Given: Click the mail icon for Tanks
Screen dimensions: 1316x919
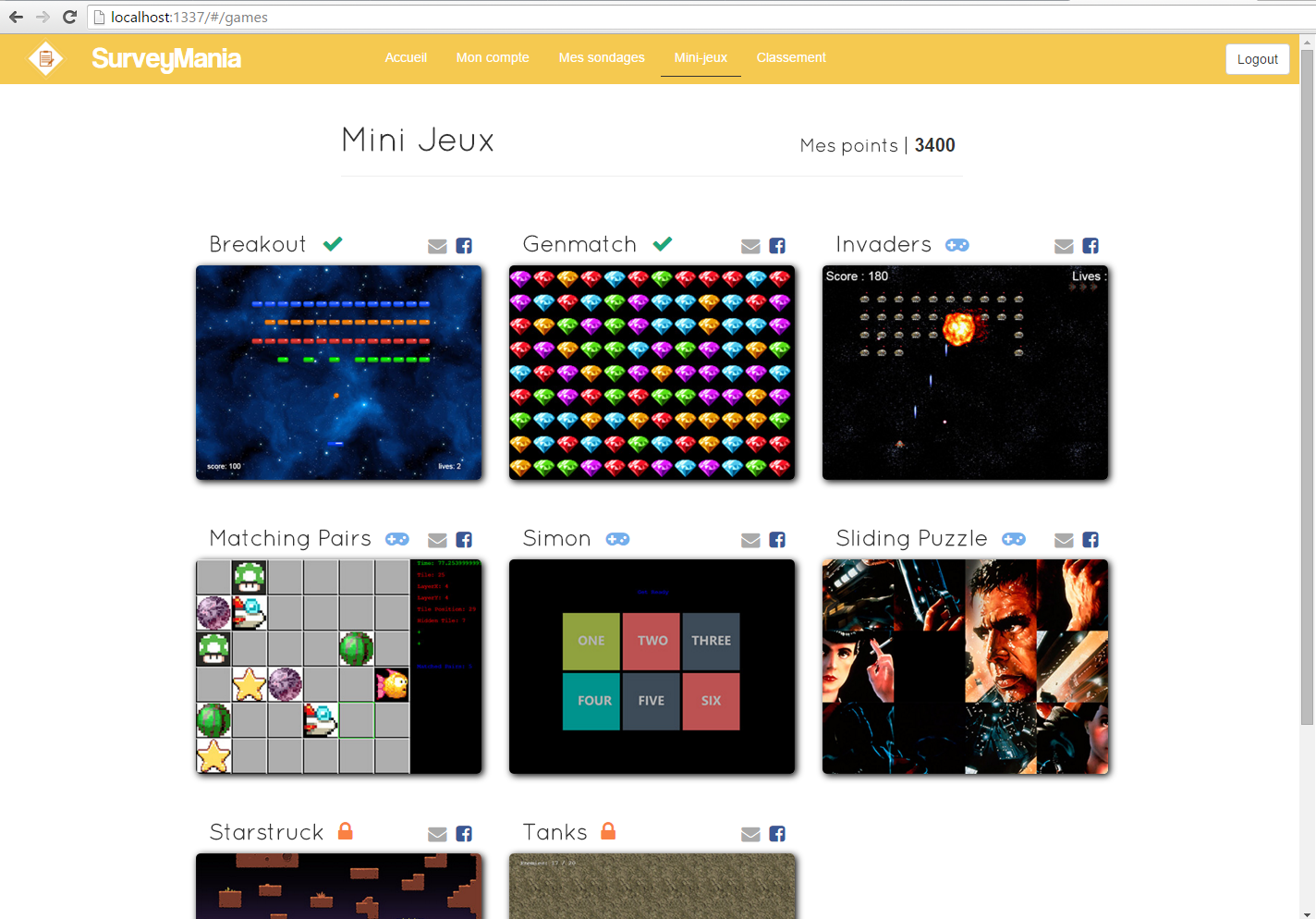Looking at the screenshot, I should (x=750, y=834).
